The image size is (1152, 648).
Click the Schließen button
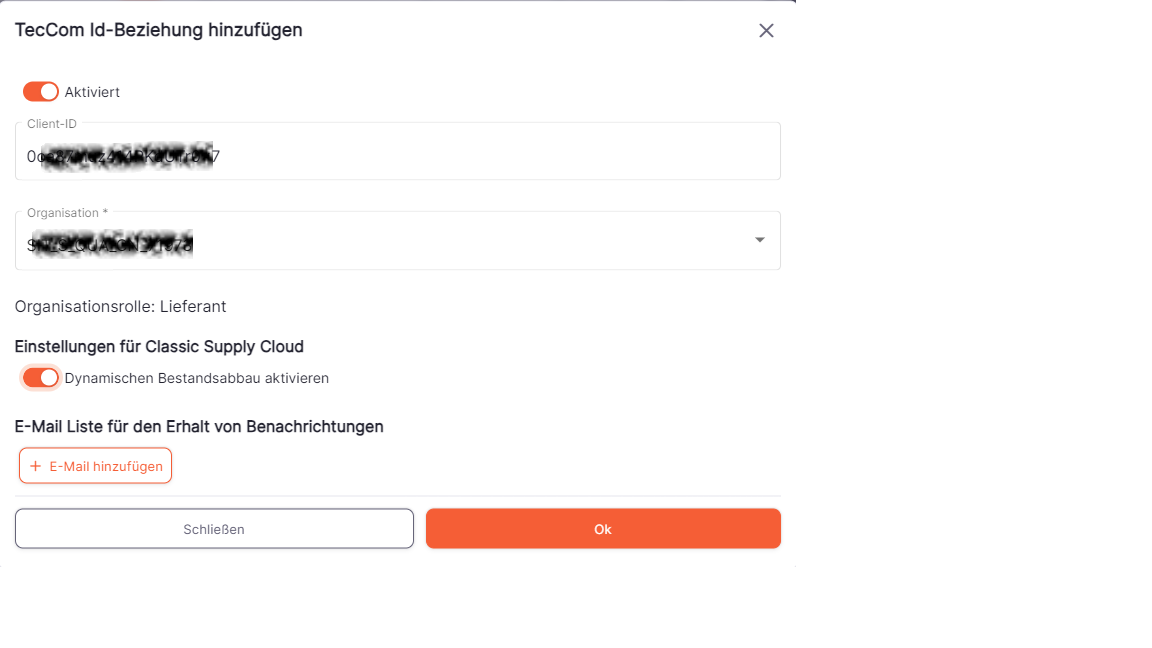(214, 529)
